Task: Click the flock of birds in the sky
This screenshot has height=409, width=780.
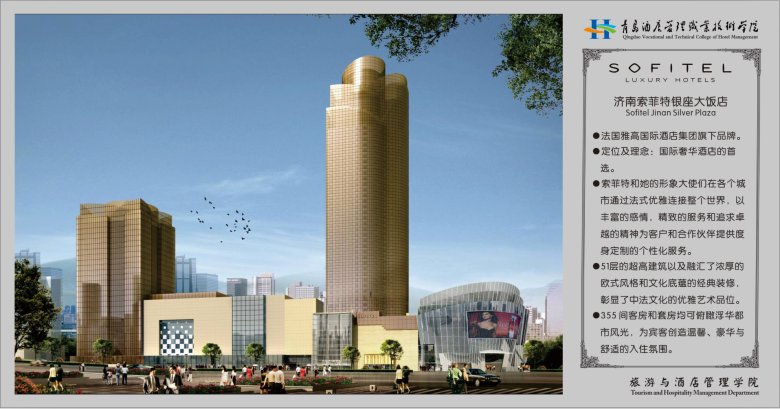Action: click(221, 220)
